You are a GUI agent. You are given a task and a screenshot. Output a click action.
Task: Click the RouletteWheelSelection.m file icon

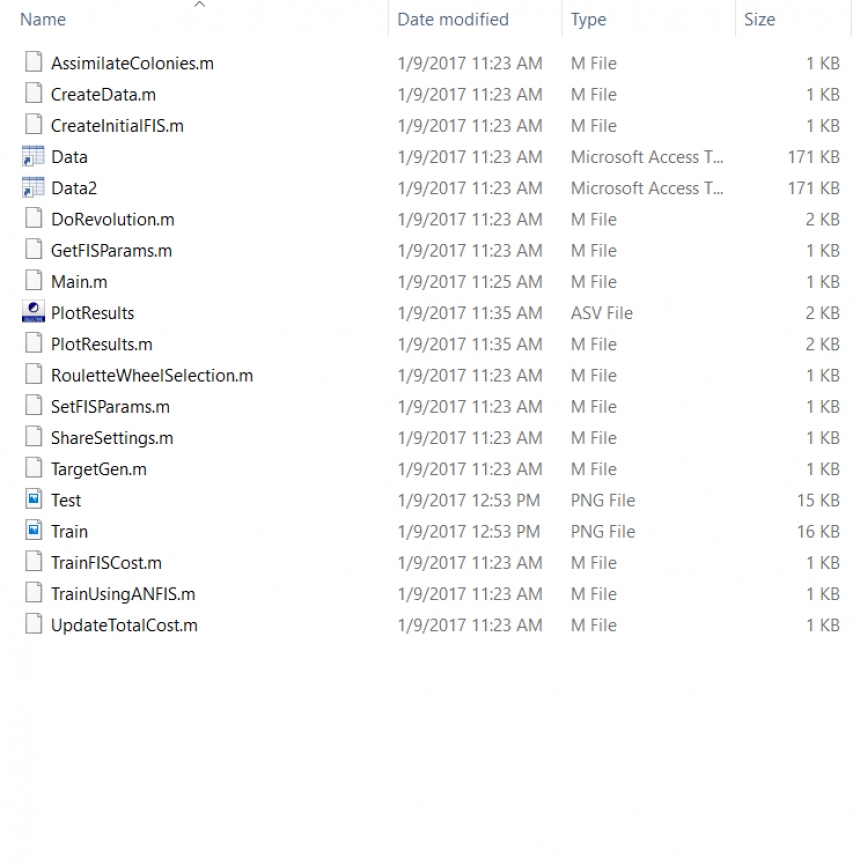click(x=34, y=374)
